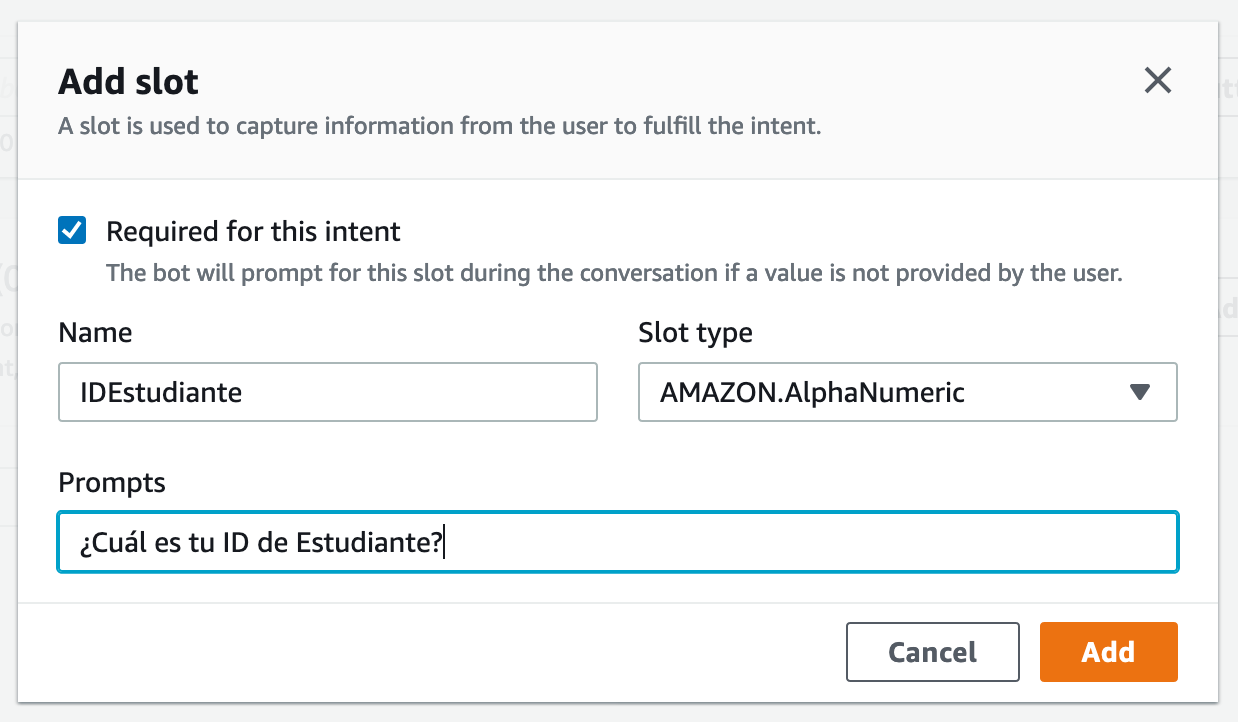Place cursor after "Estudiante?" in the prompt
The height and width of the screenshot is (722, 1238).
(x=444, y=544)
